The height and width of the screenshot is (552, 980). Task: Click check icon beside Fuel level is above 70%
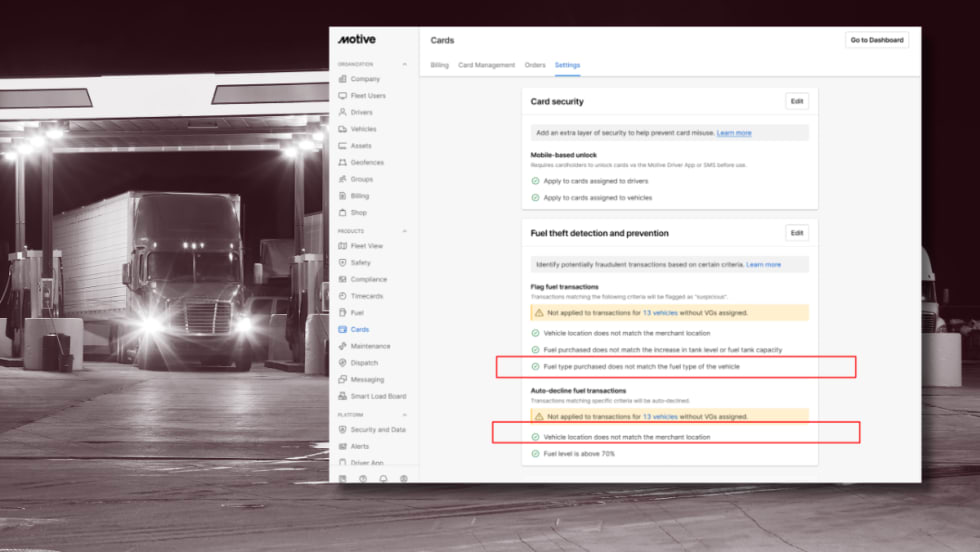tap(535, 454)
